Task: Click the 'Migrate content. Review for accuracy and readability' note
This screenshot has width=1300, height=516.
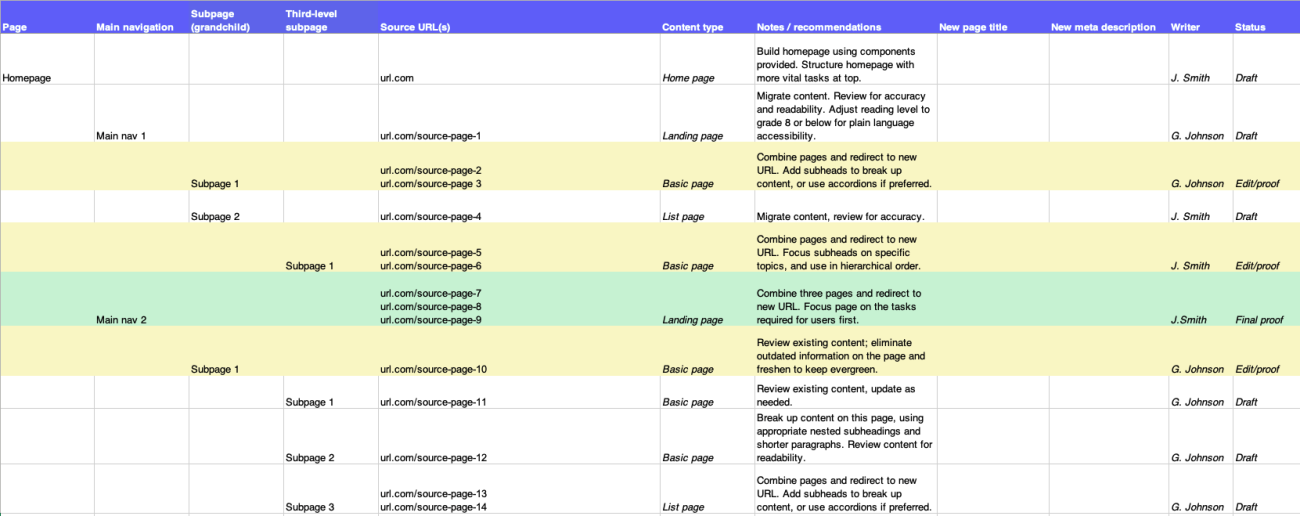Action: click(x=845, y=115)
